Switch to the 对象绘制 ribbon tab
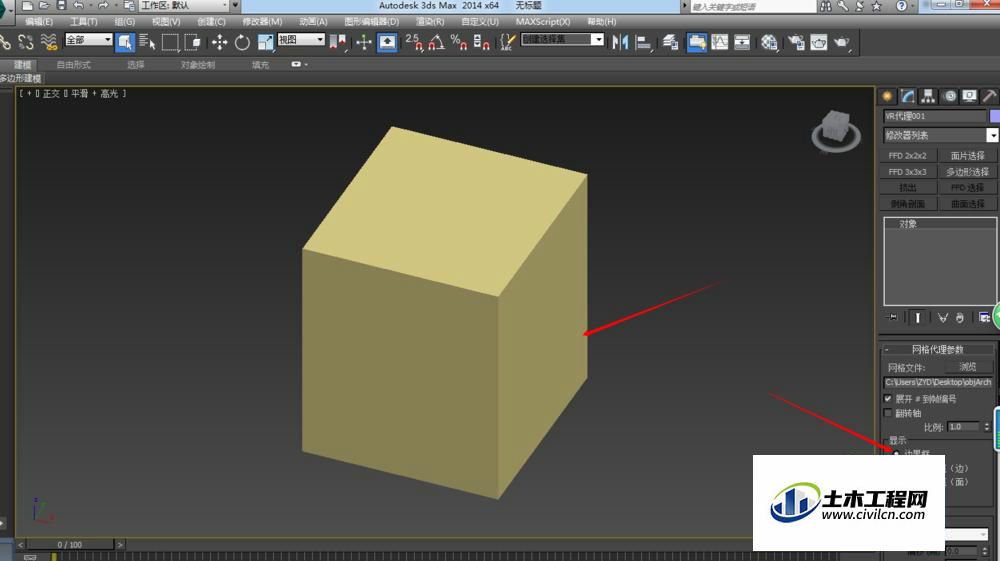This screenshot has height=561, width=1000. 198,64
